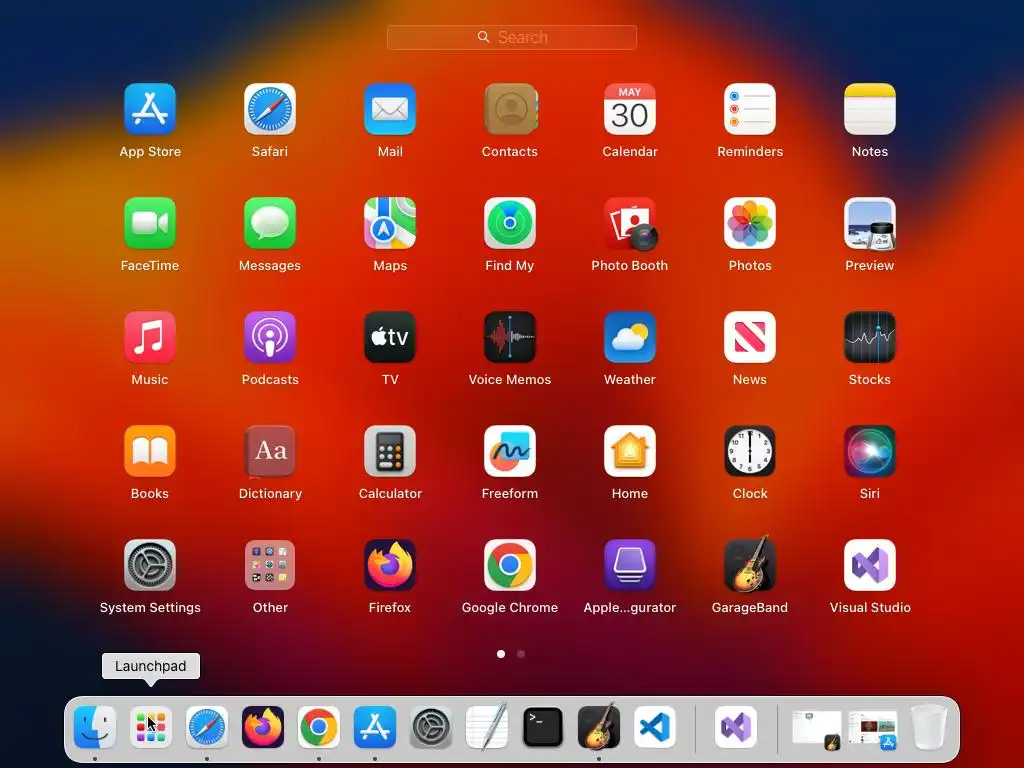Viewport: 1024px width, 768px height.
Task: Open the Messages app
Action: coord(270,223)
